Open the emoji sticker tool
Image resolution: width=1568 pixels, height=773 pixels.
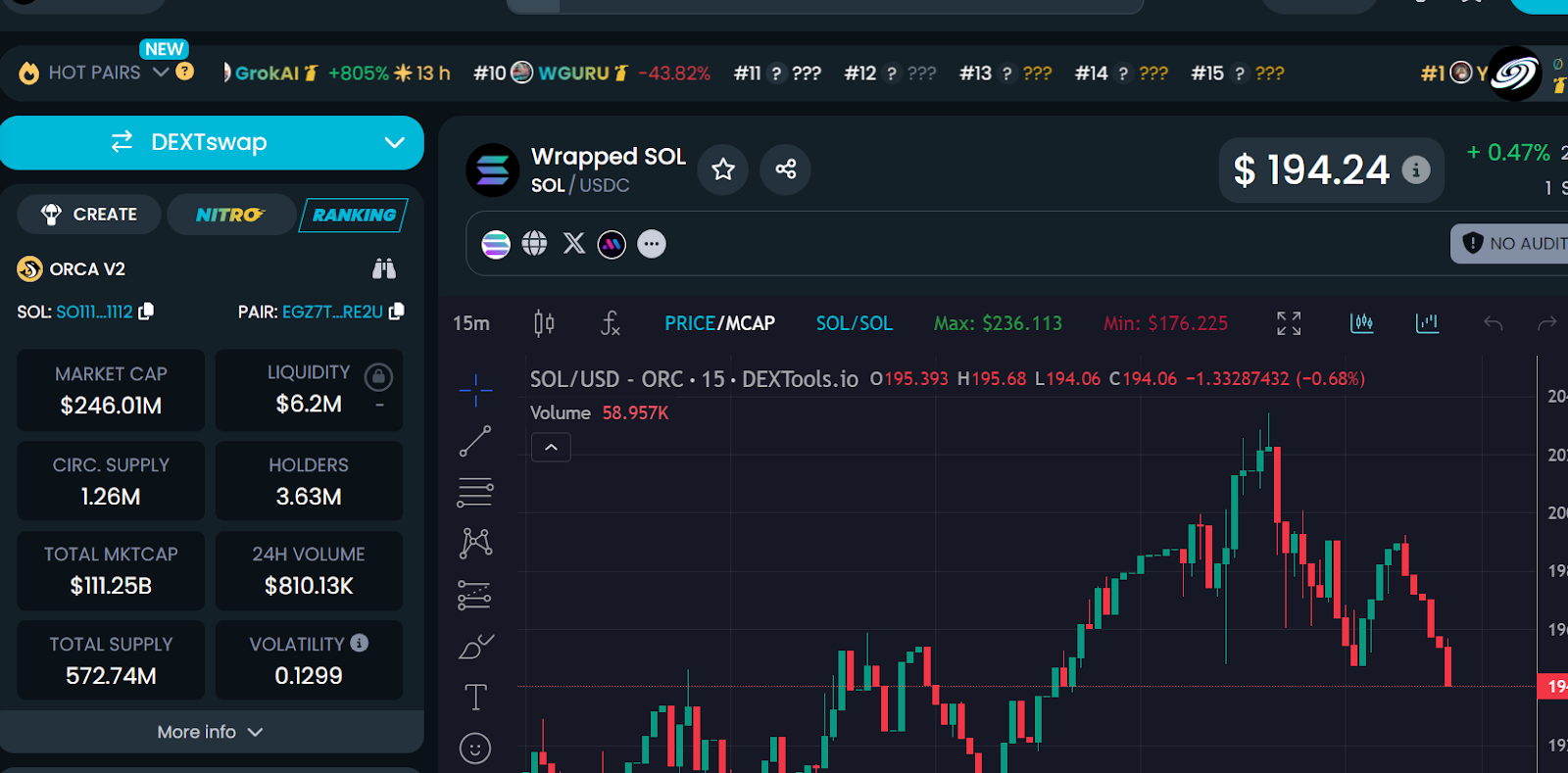coord(475,749)
